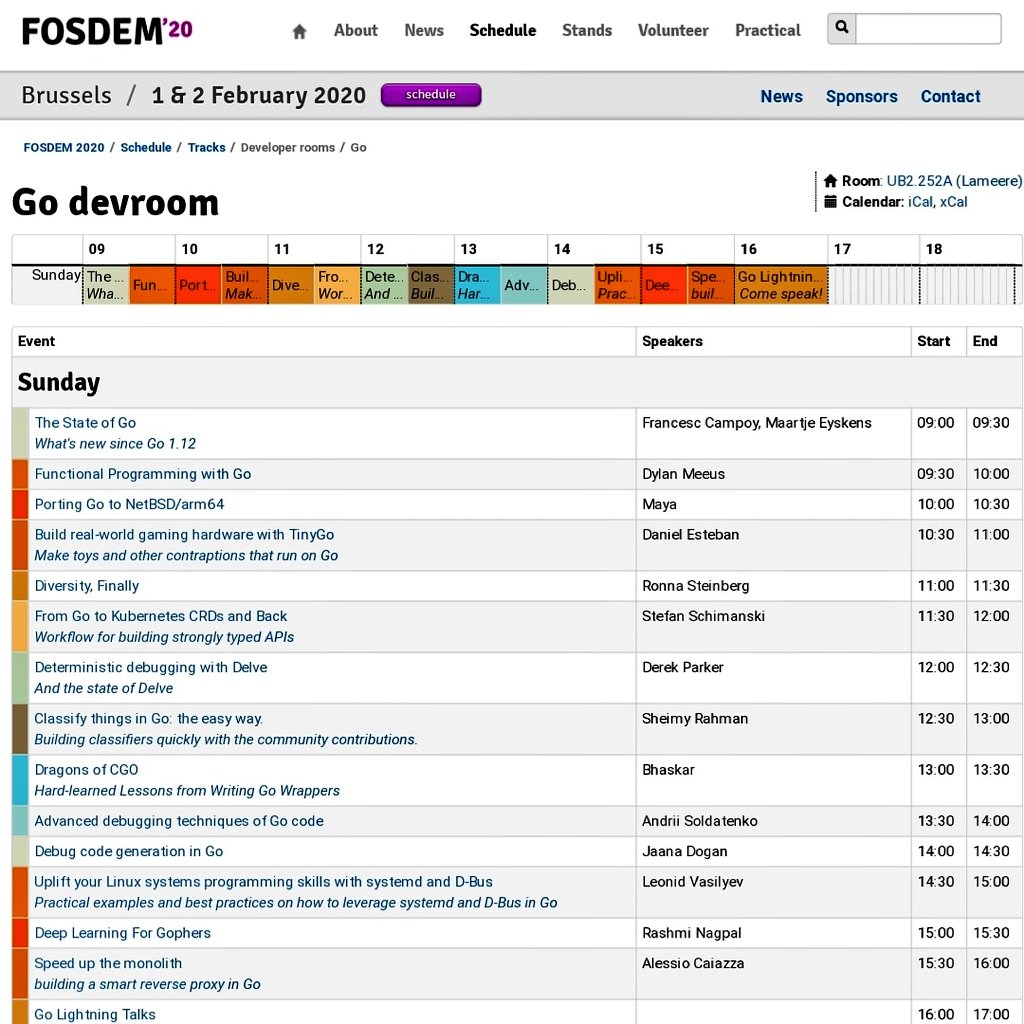Click speaker name 'Dylan Meeus'
This screenshot has width=1024, height=1024.
click(683, 474)
